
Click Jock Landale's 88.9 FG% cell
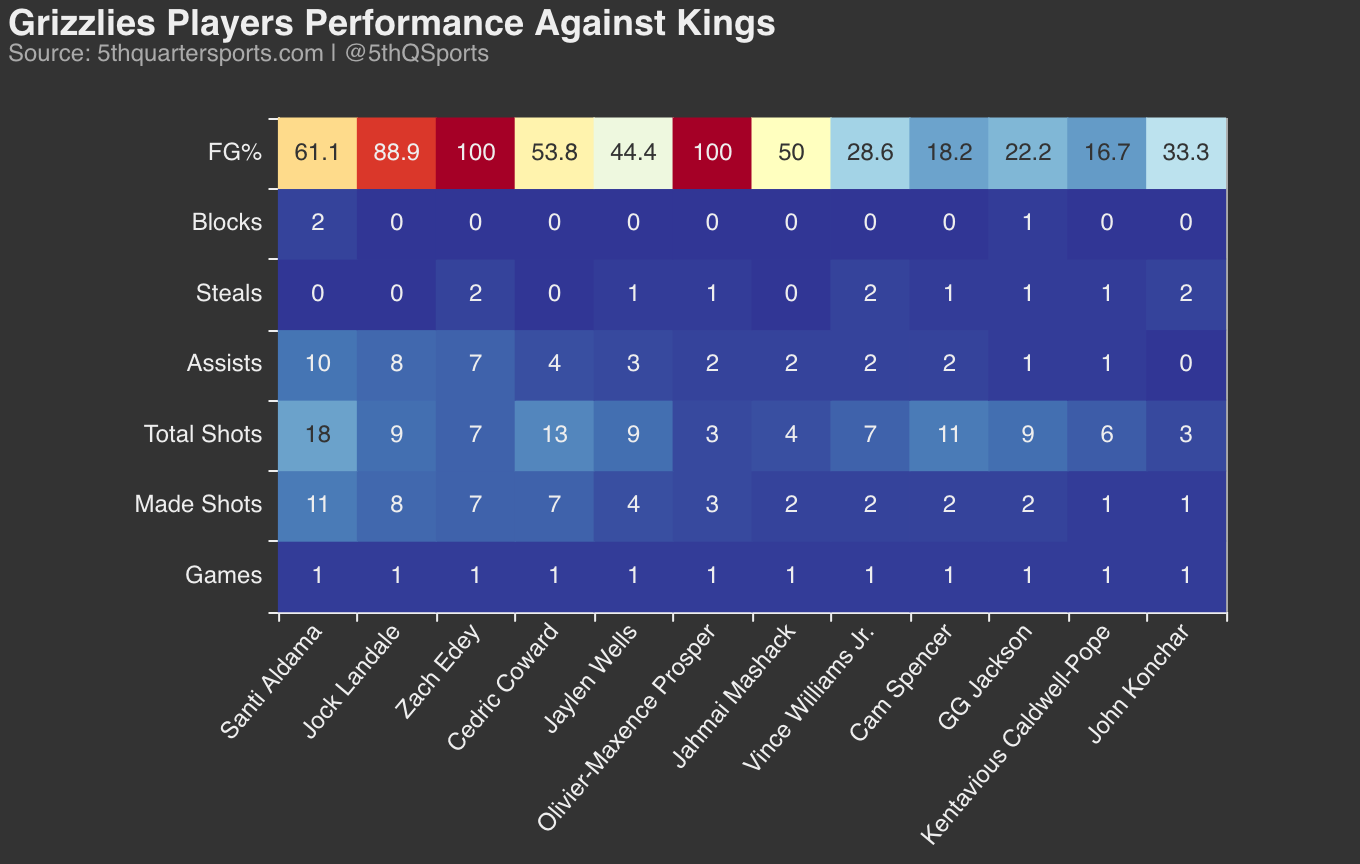point(396,153)
